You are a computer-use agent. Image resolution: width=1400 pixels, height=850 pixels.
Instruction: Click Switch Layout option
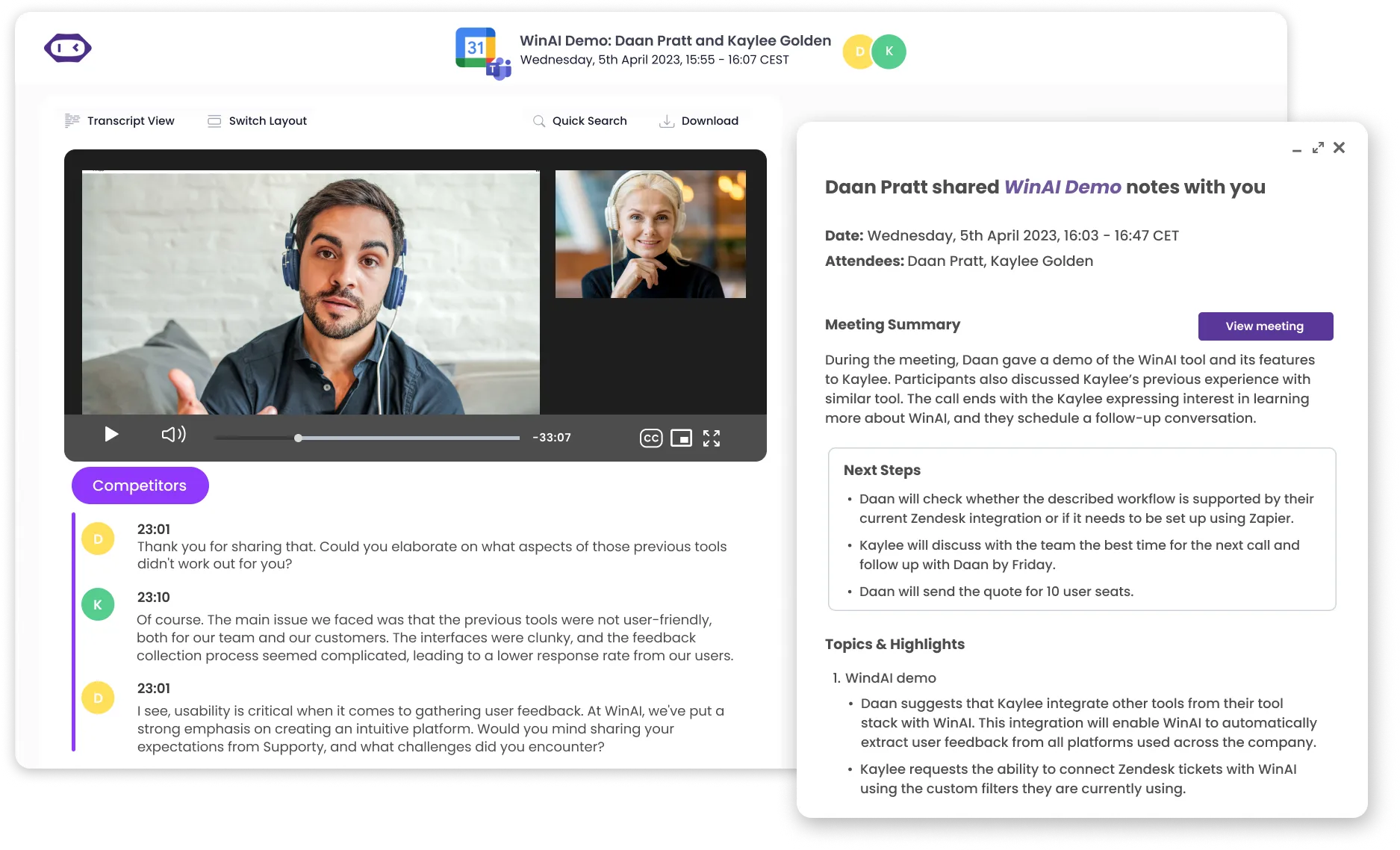(x=257, y=121)
